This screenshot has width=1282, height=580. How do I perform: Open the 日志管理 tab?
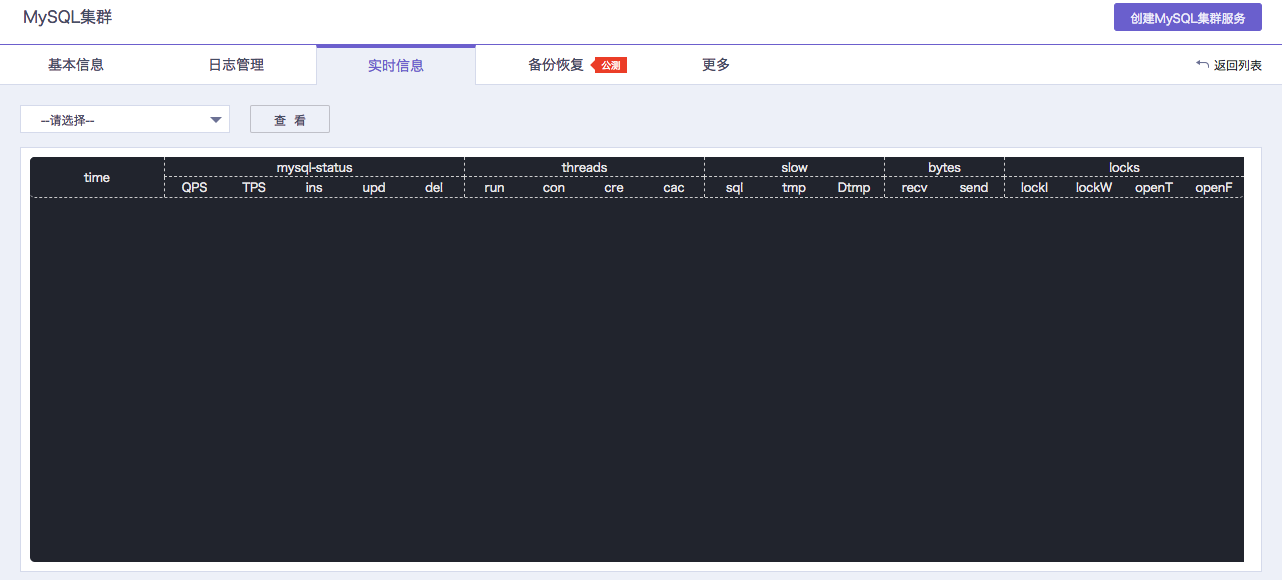pos(236,65)
